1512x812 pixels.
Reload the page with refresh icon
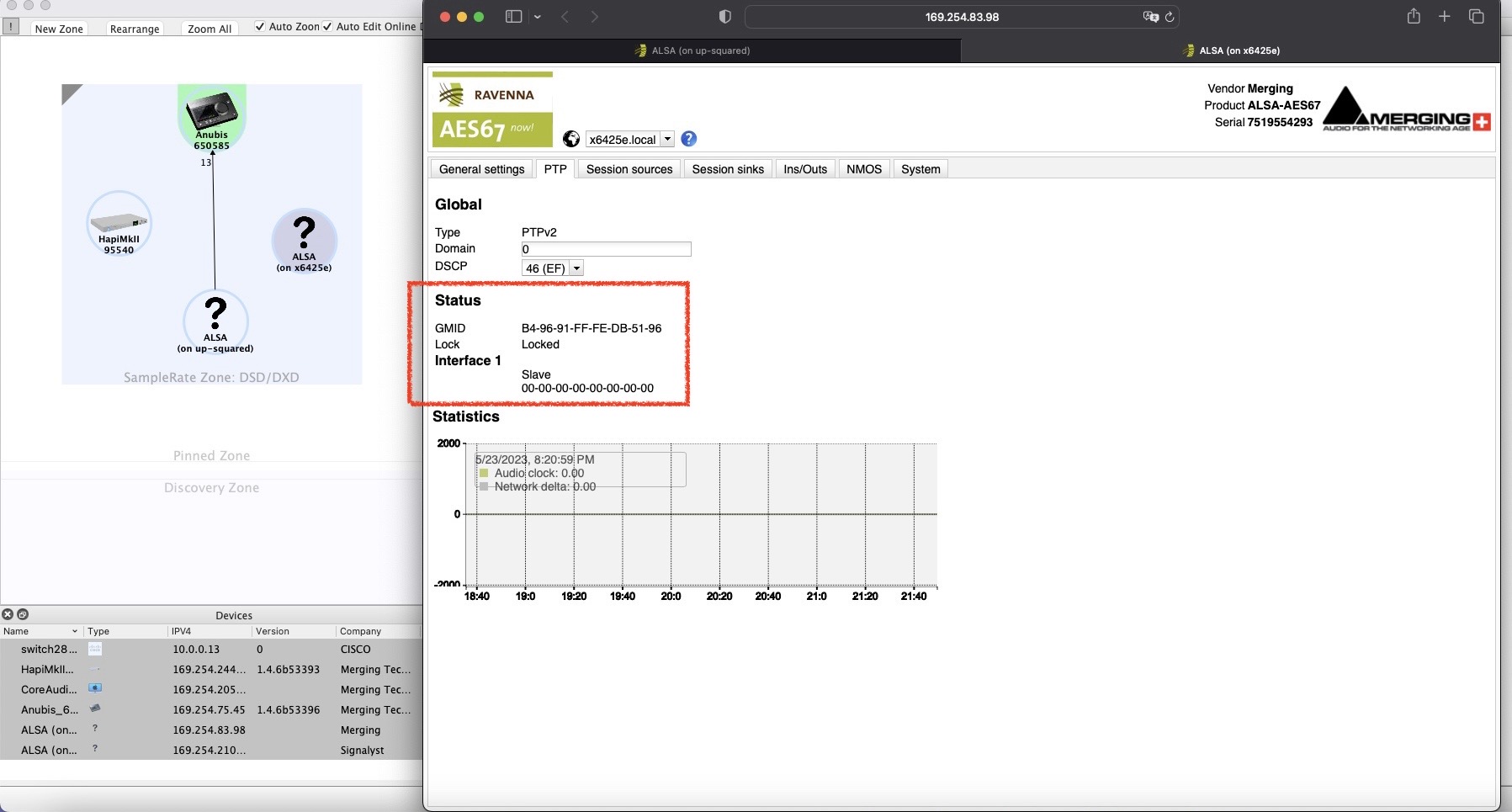[x=1170, y=17]
